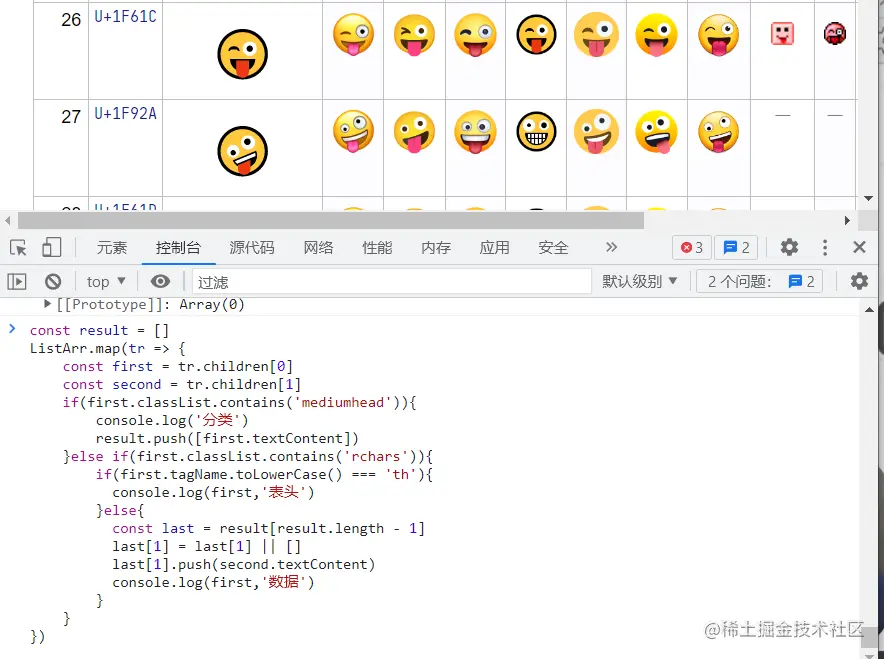884x659 pixels.
Task: Focus the 过滤 filter input
Action: click(392, 281)
